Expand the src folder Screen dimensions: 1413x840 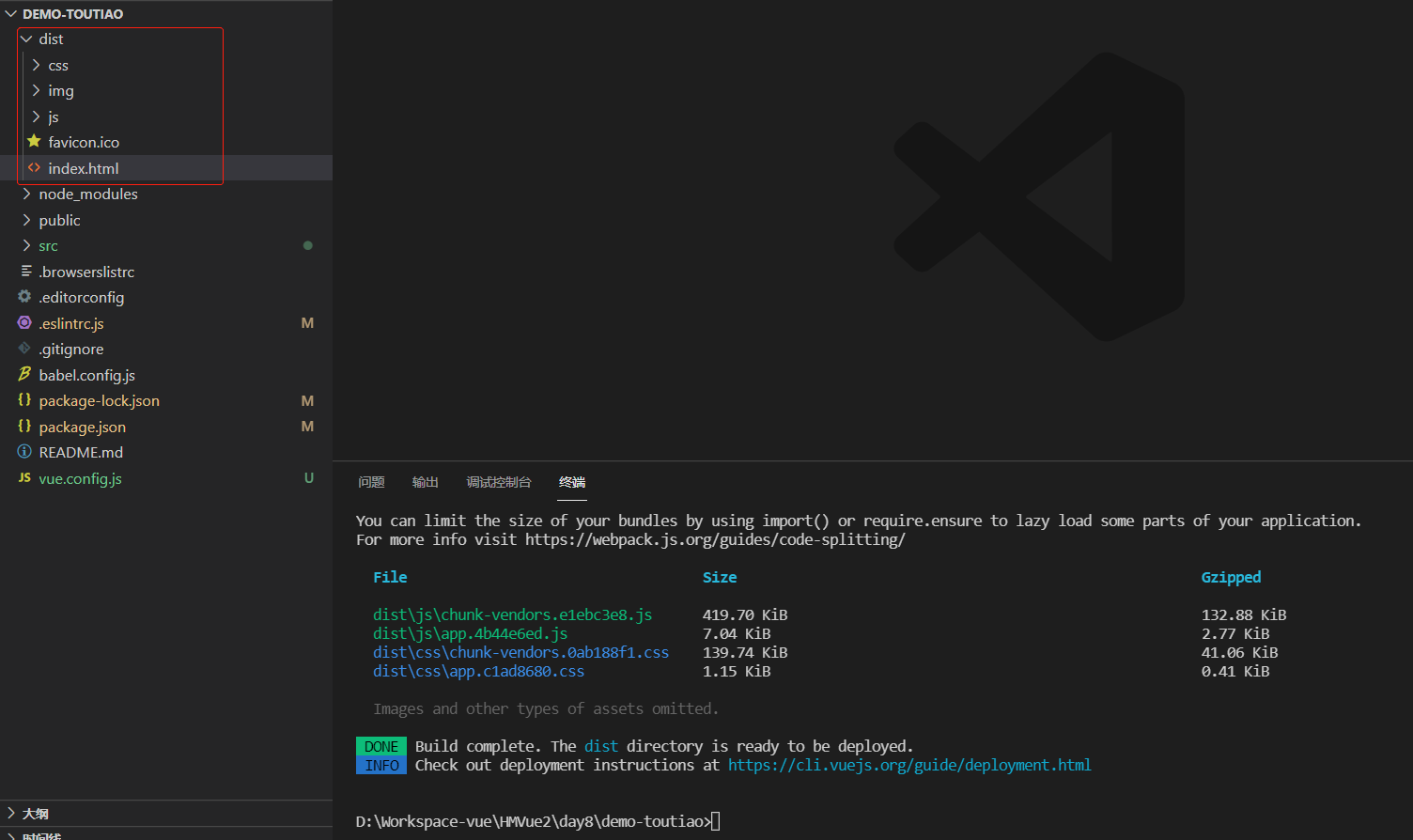click(26, 246)
